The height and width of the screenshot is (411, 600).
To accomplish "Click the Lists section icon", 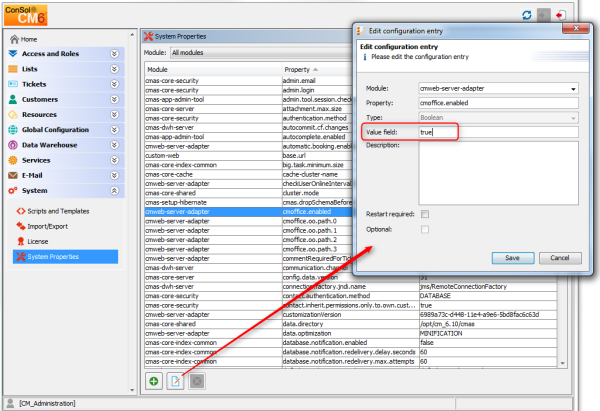I will coord(13,69).
